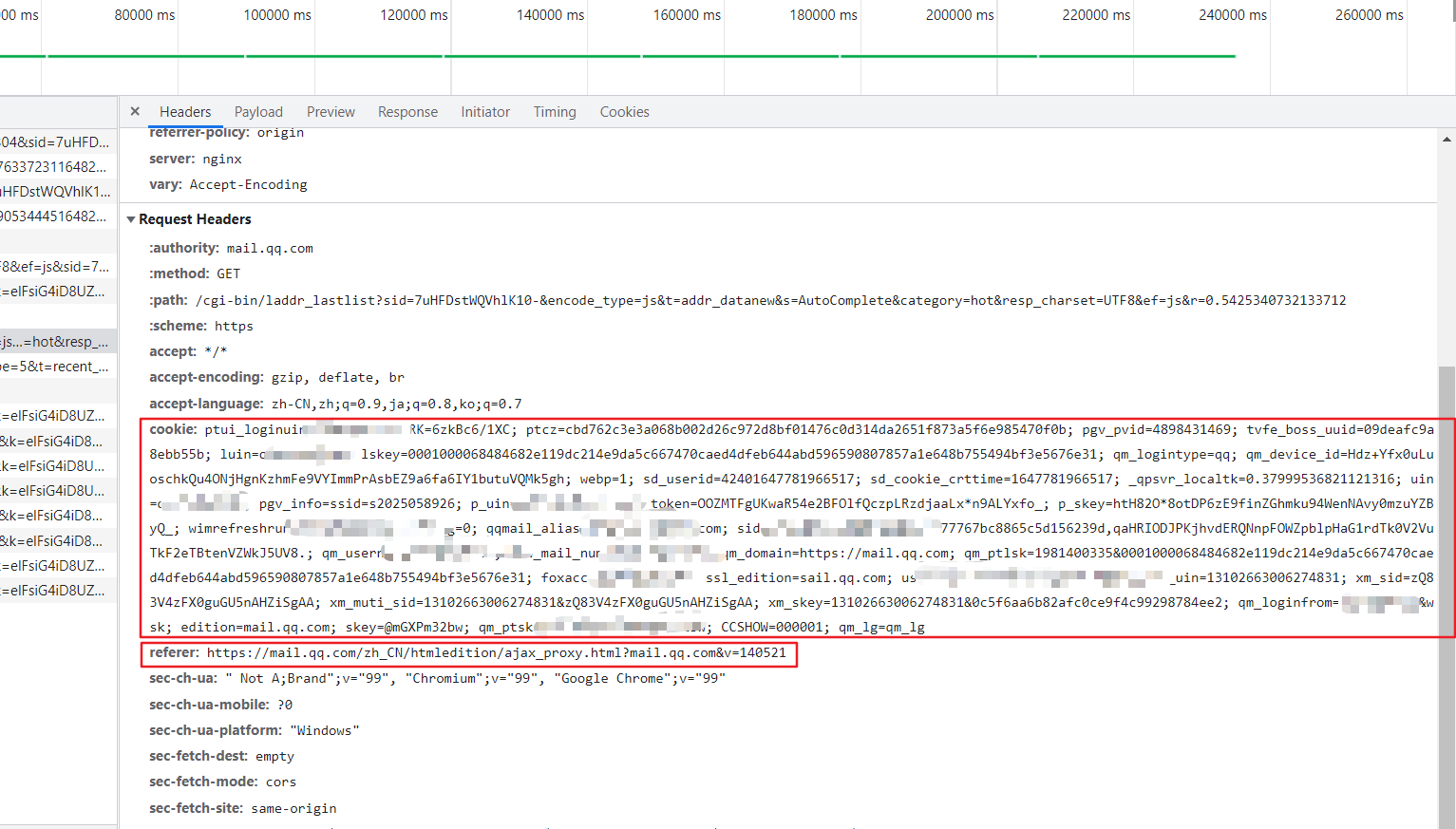
Task: Click the ":scheme: https" header line
Action: [201, 326]
